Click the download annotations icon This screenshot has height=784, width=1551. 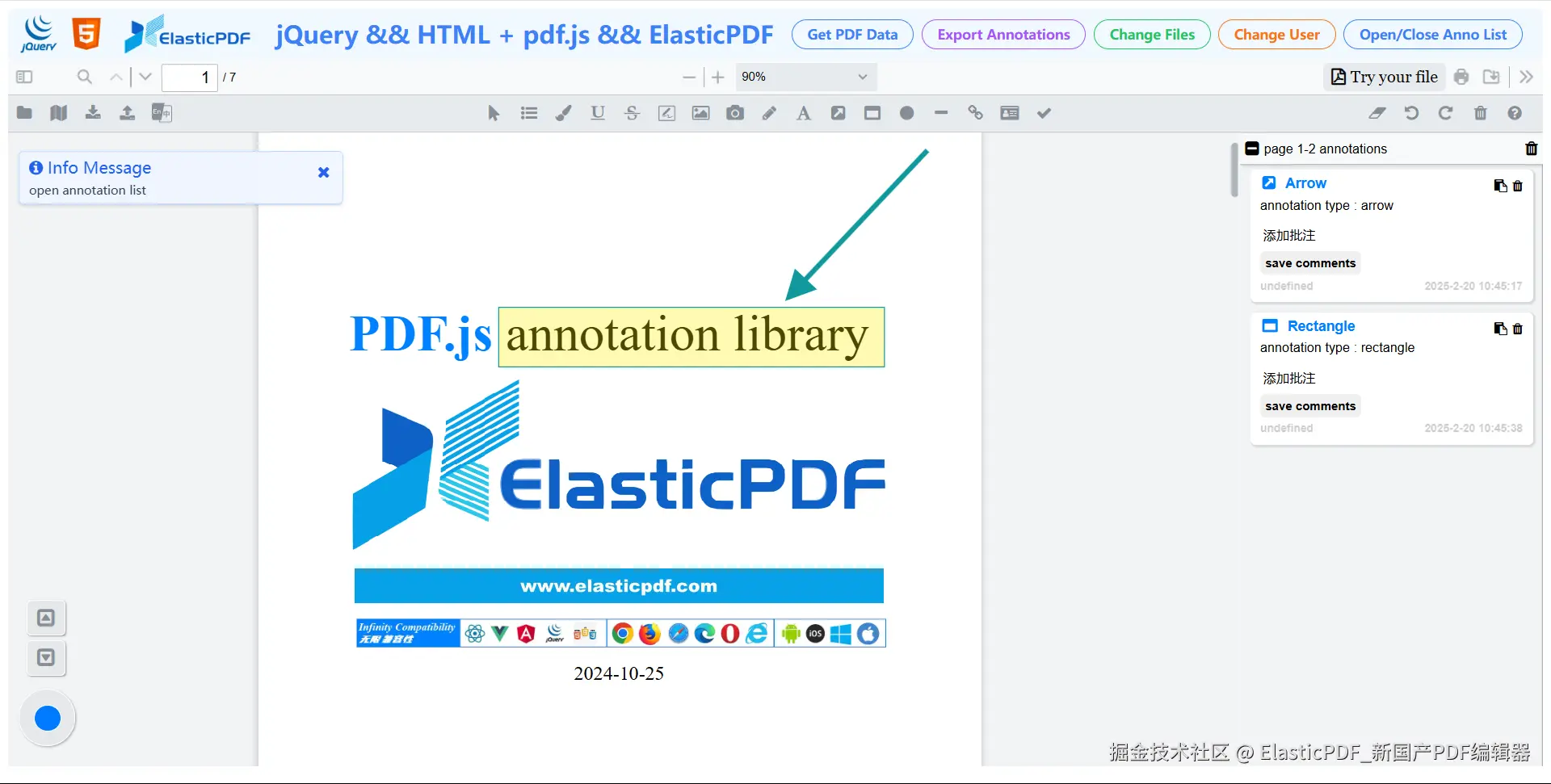pos(93,113)
